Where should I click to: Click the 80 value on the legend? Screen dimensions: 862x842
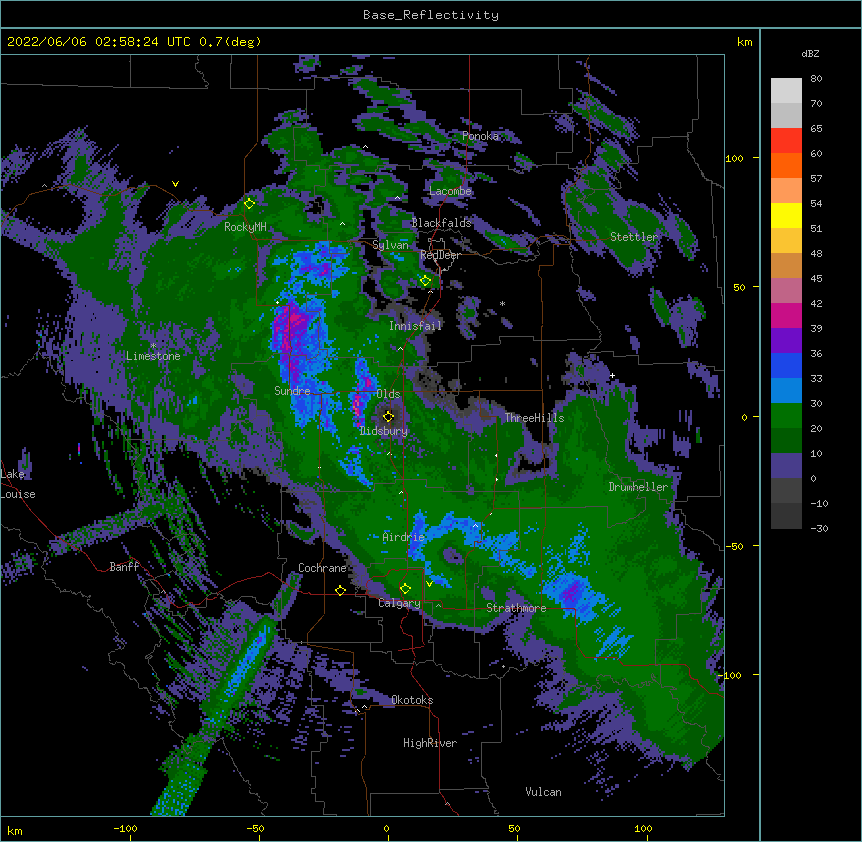click(x=816, y=79)
